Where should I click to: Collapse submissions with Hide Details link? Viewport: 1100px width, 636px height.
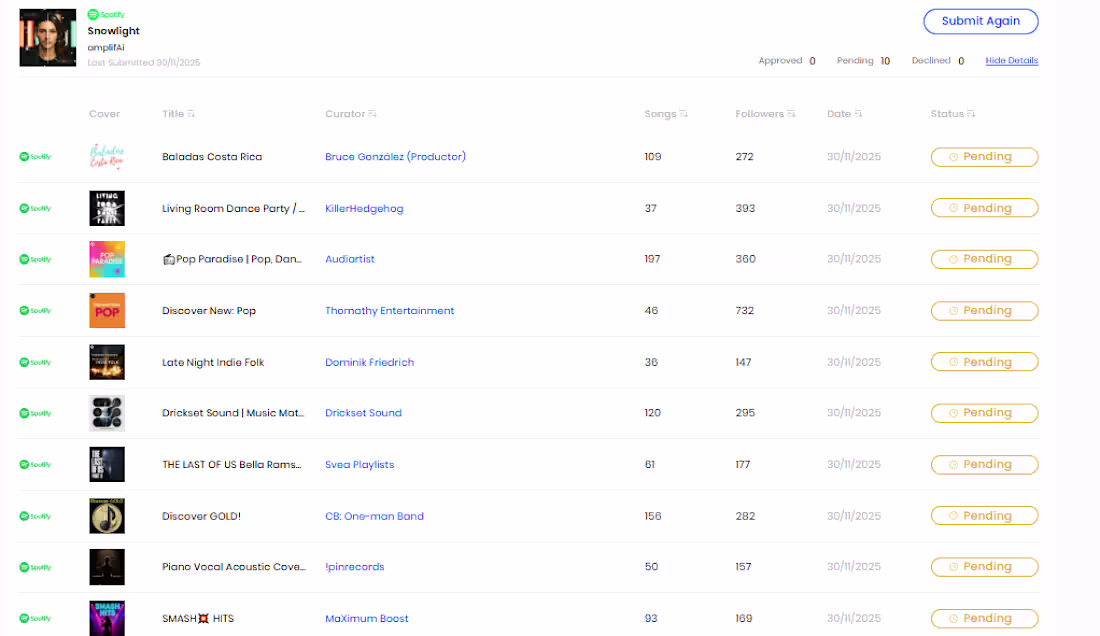click(1012, 60)
